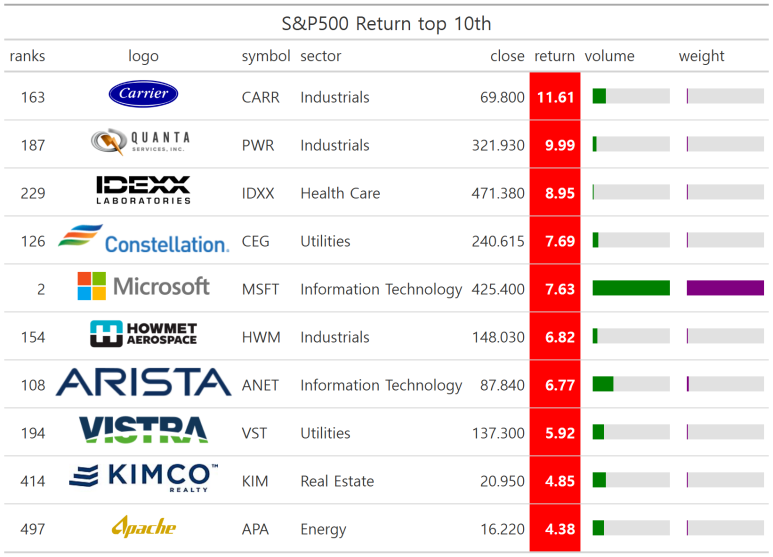The image size is (773, 557).
Task: Select the CEG symbol cell
Action: pos(255,241)
